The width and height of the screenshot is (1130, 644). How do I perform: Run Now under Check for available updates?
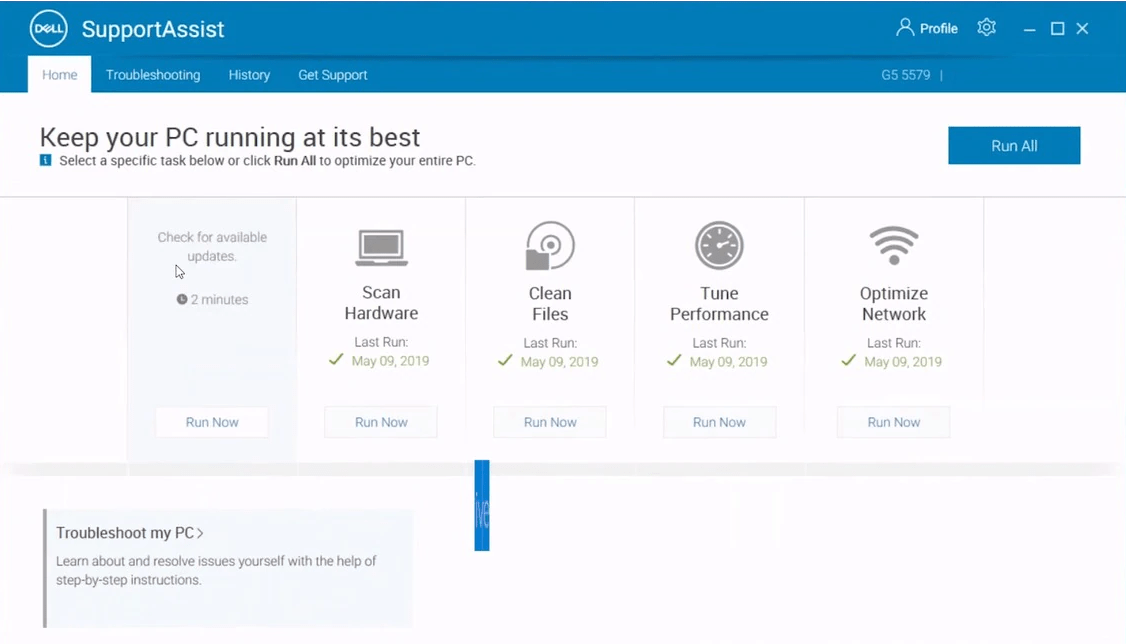point(212,422)
